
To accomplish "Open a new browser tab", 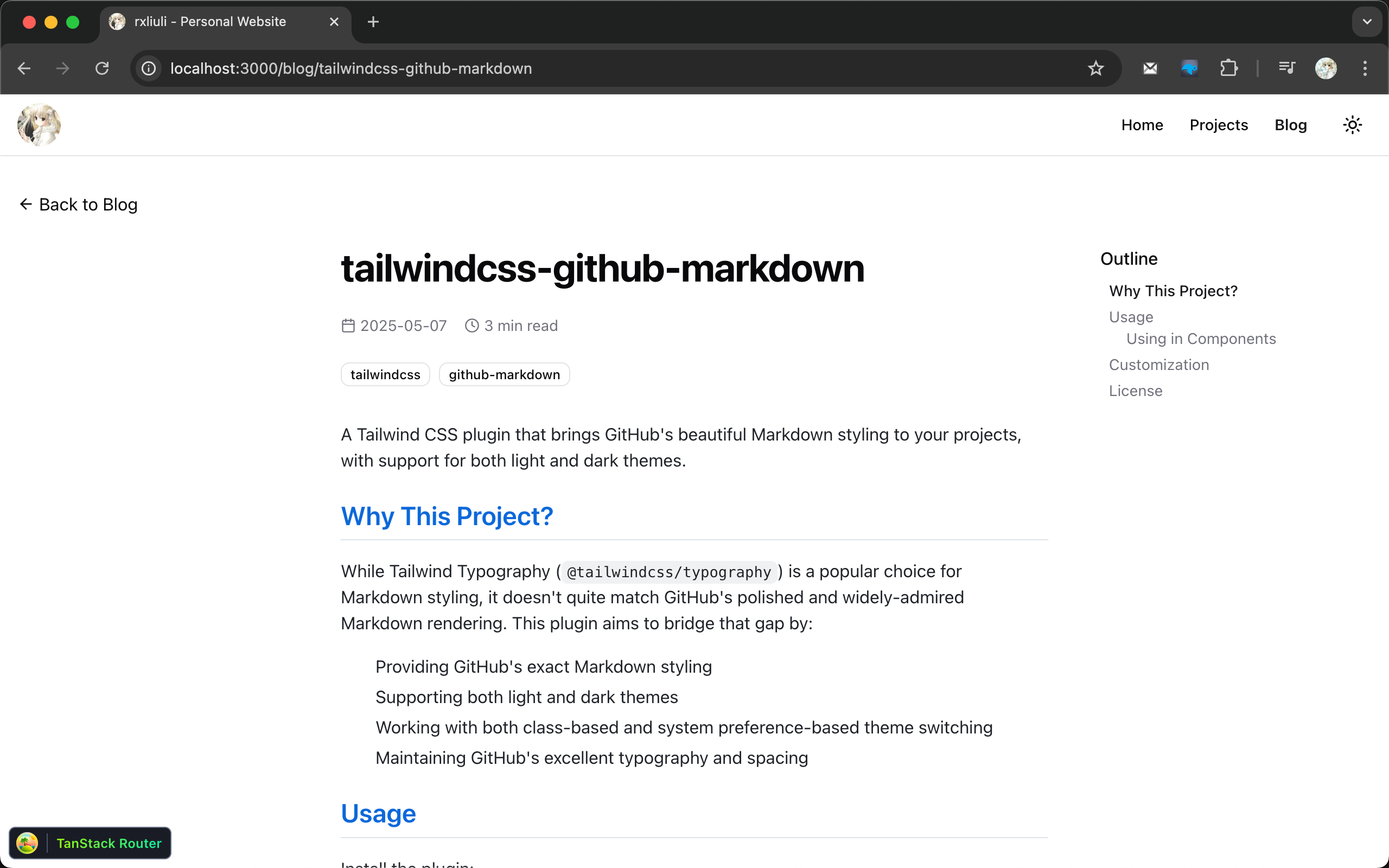I will click(373, 22).
